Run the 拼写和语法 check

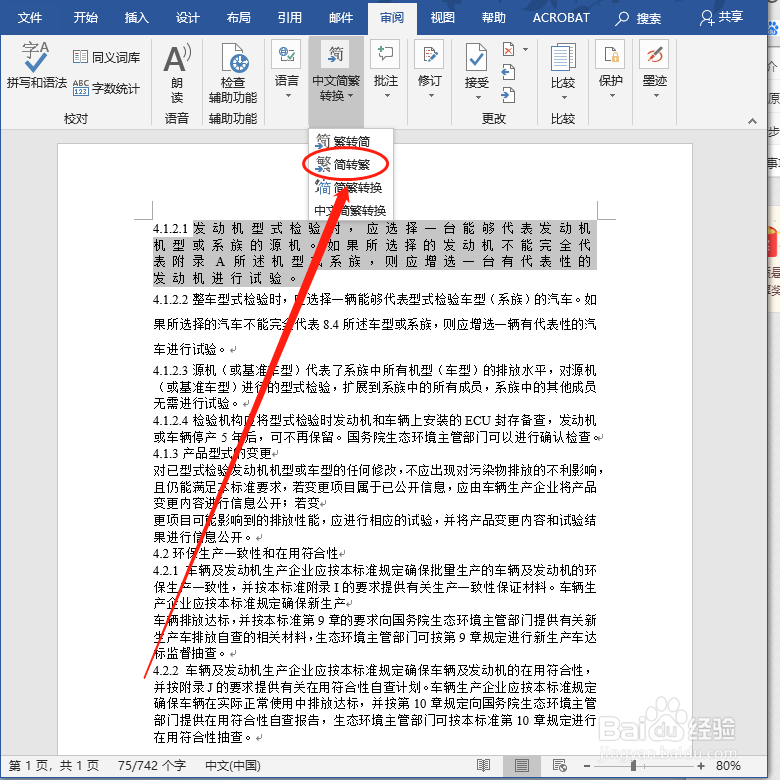(x=36, y=65)
